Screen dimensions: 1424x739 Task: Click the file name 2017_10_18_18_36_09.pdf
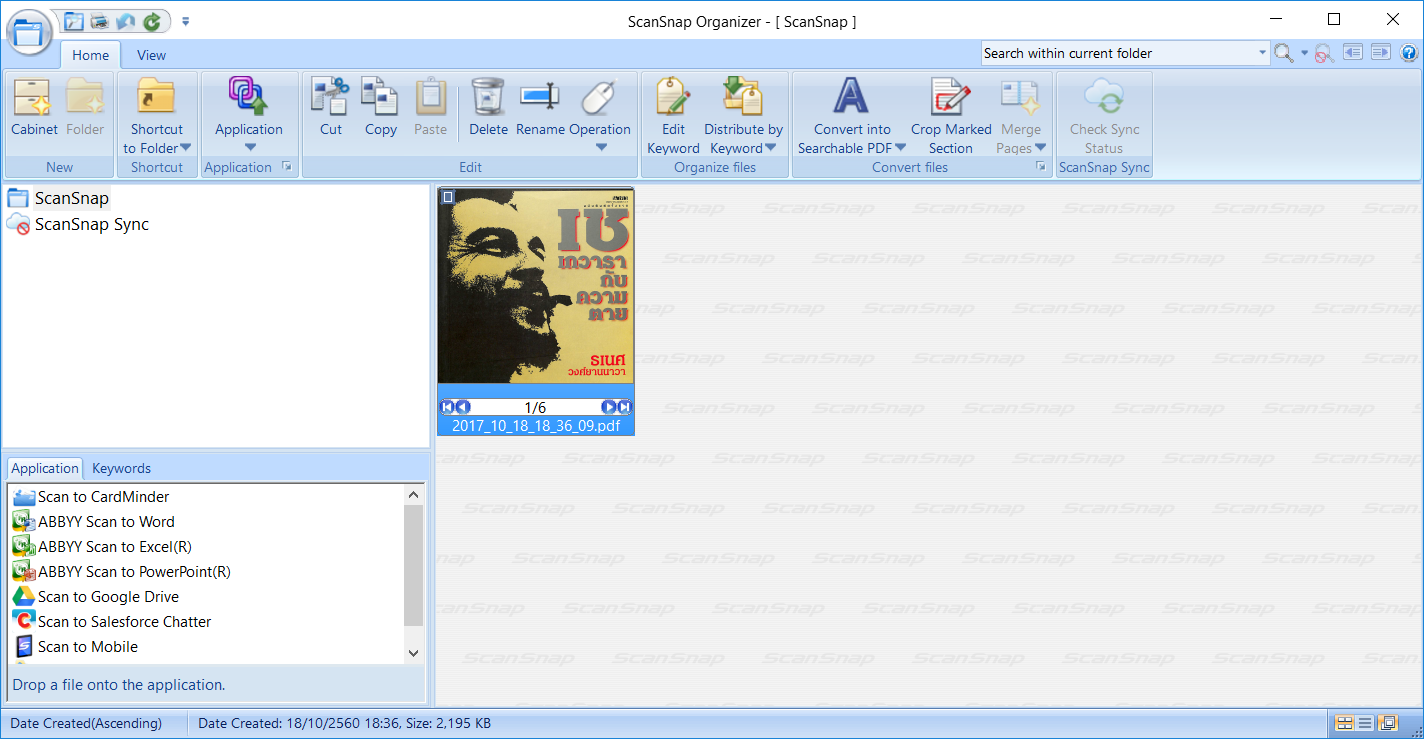click(x=535, y=425)
